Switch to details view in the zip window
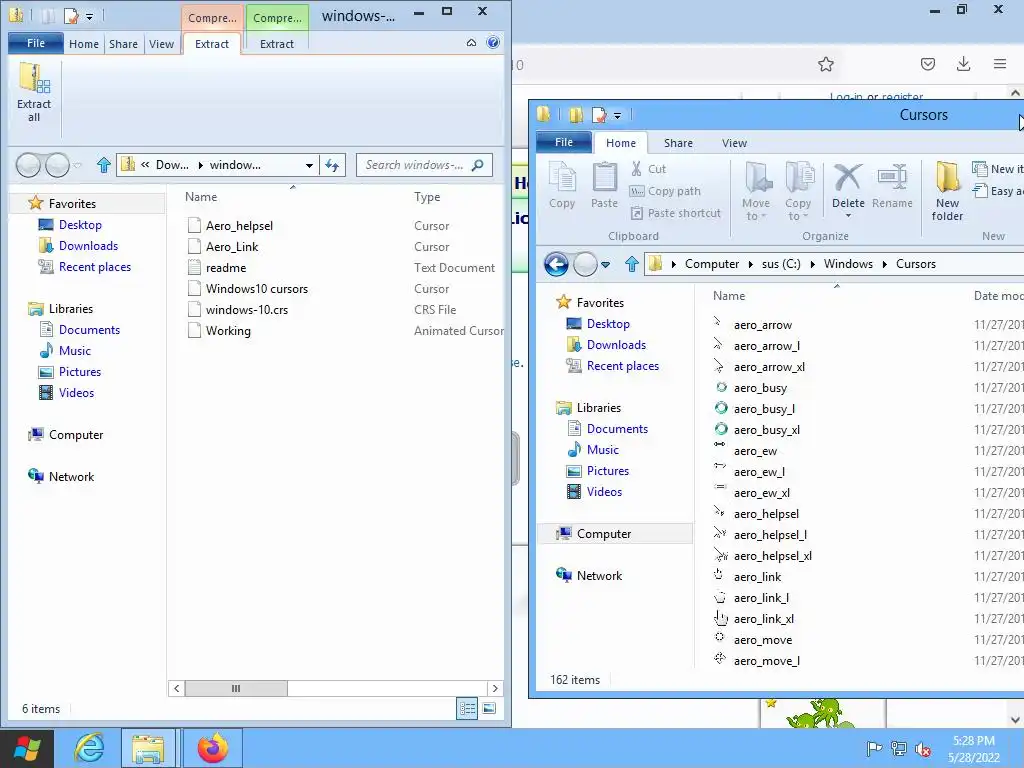This screenshot has height=768, width=1024. [468, 709]
